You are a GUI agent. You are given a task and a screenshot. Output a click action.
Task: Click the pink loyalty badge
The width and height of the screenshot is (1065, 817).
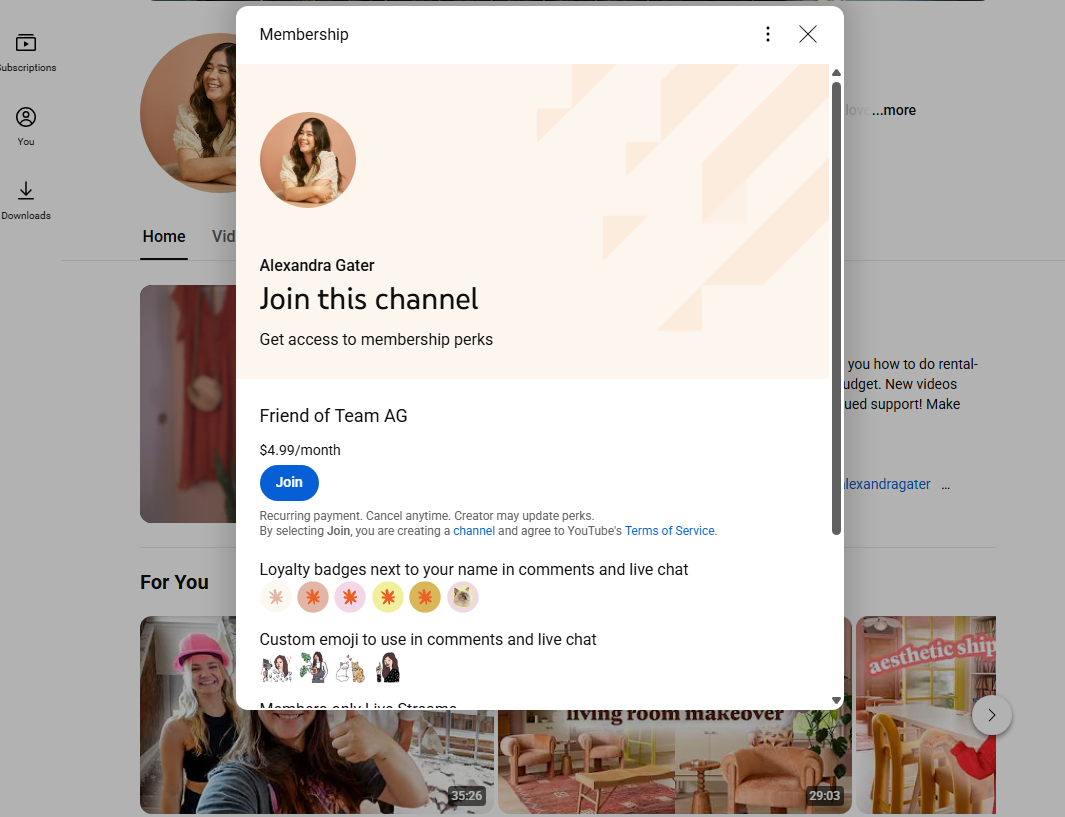click(350, 598)
